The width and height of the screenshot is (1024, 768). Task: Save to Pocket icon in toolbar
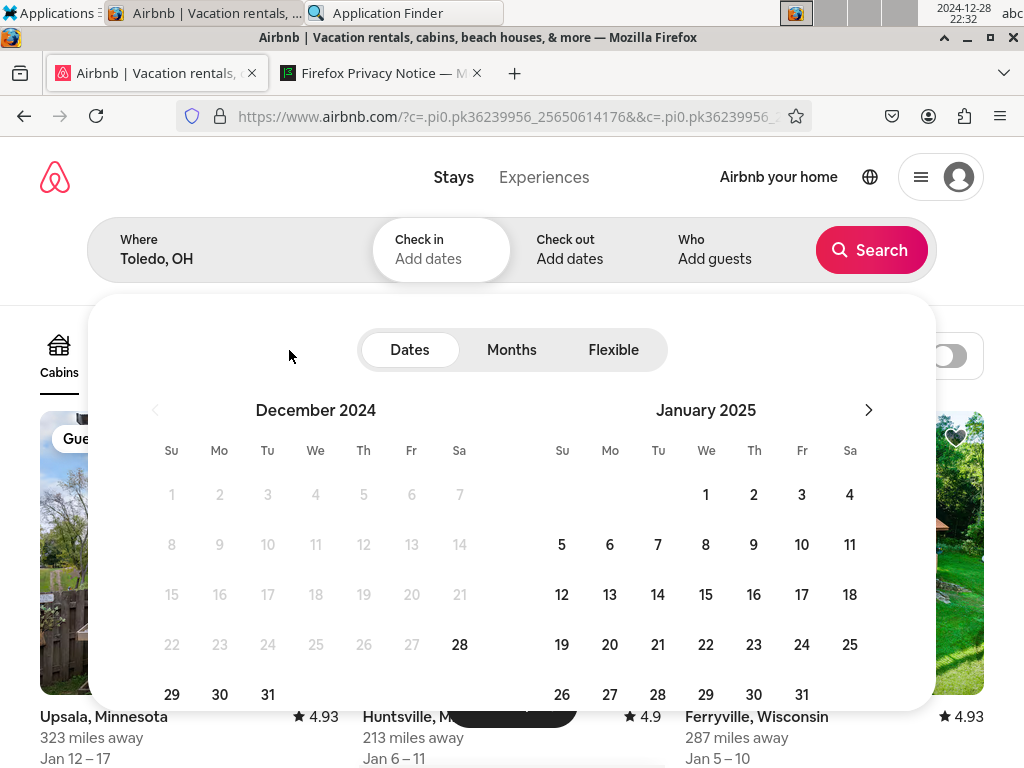click(892, 116)
